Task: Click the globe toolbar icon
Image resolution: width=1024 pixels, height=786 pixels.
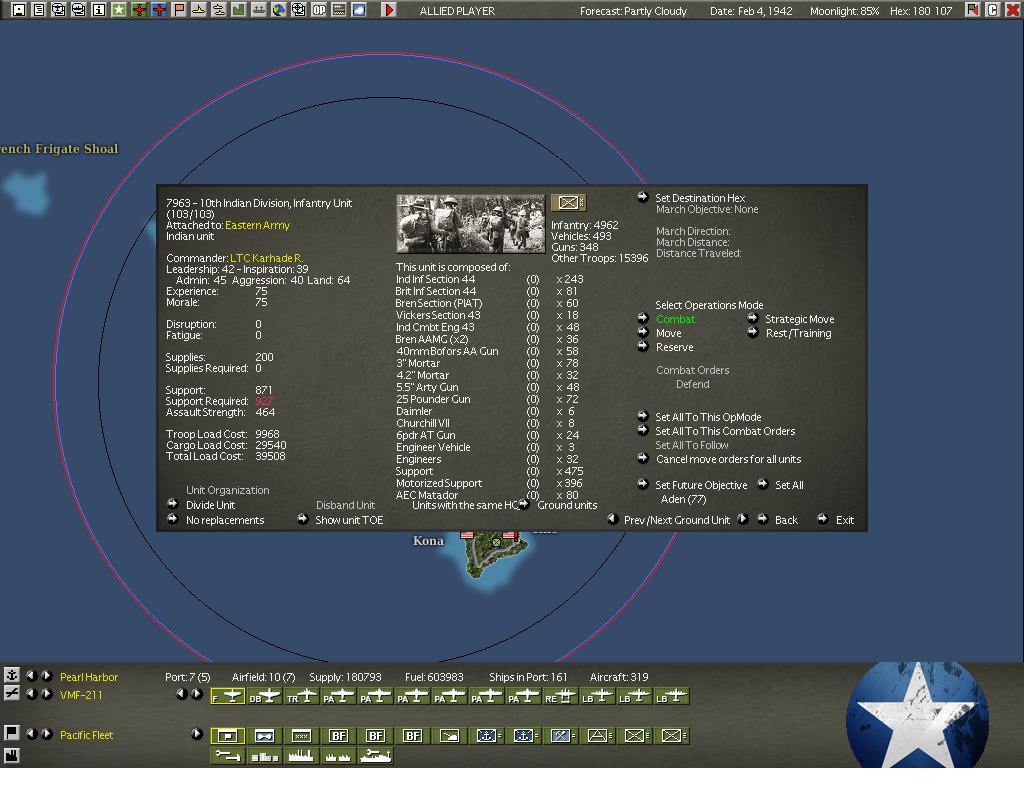Action: coord(279,10)
